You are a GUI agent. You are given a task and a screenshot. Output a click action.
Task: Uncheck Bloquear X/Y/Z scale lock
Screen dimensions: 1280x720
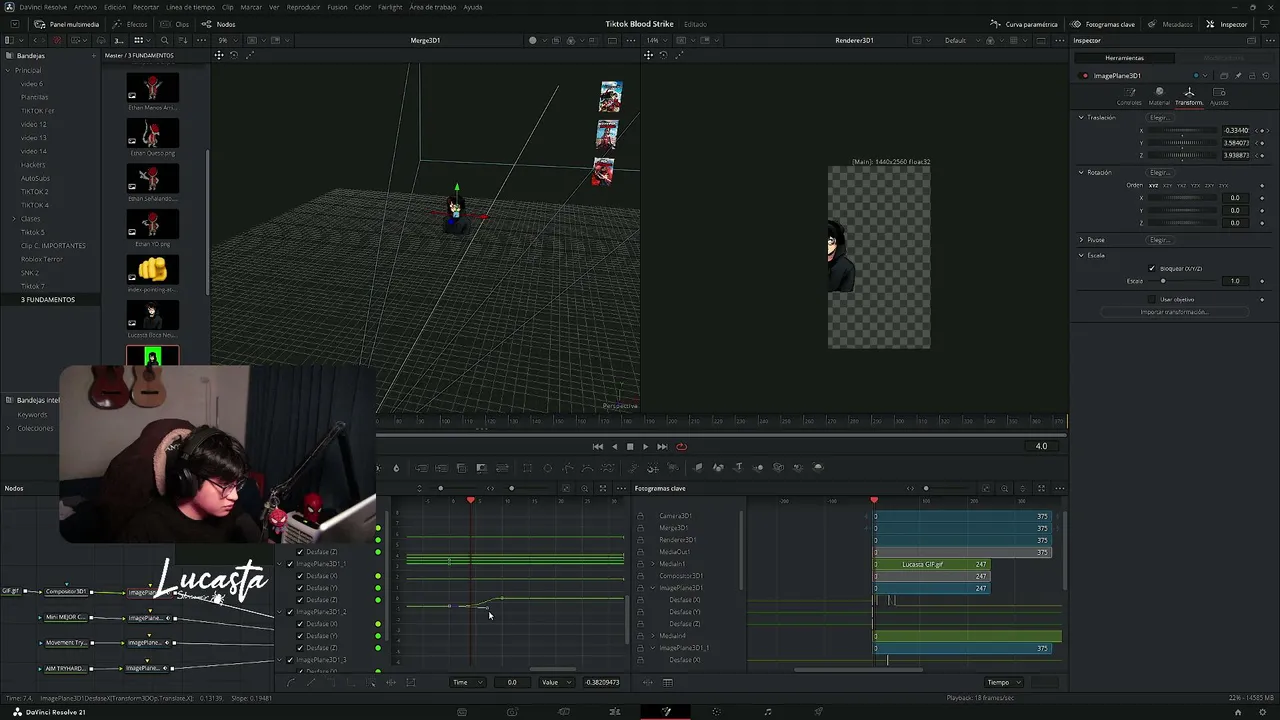pyautogui.click(x=1152, y=268)
